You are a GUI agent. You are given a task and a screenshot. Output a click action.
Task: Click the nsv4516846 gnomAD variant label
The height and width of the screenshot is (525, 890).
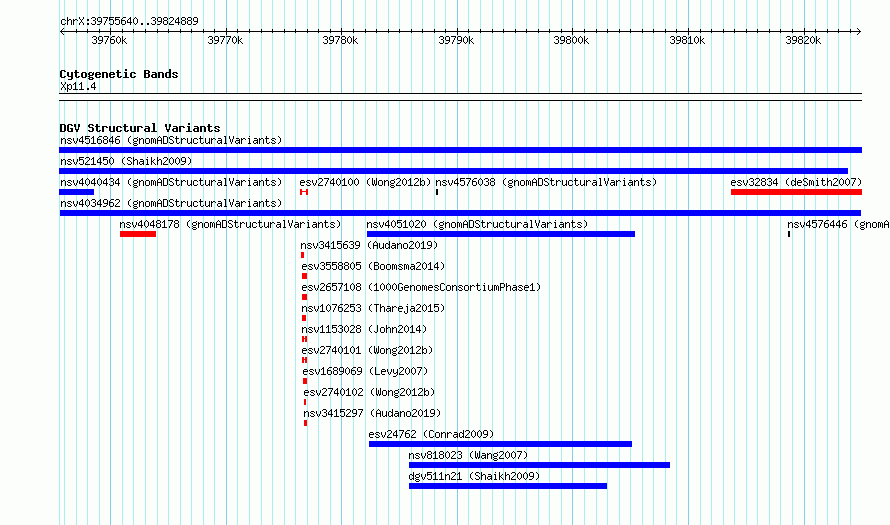171,140
